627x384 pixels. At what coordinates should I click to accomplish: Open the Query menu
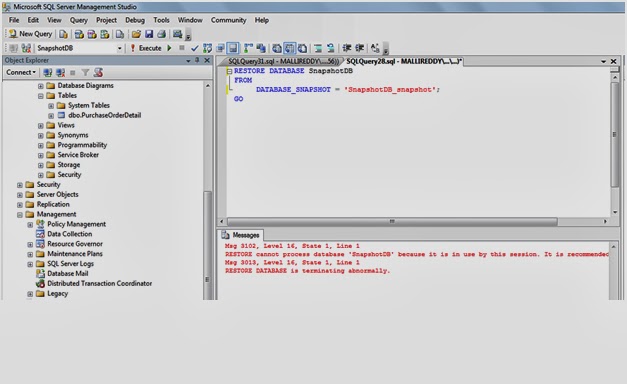(x=79, y=20)
